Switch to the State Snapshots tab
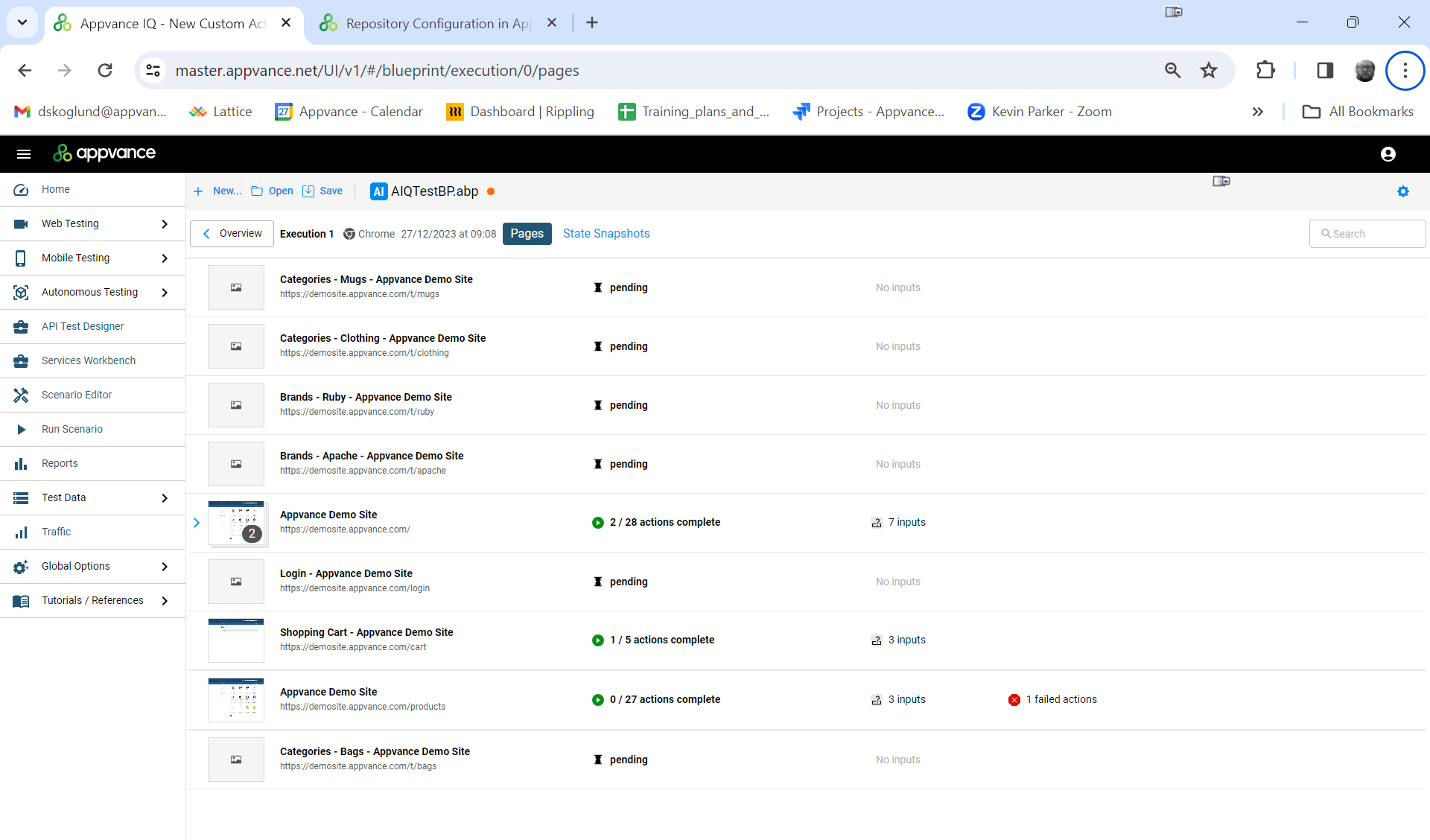This screenshot has height=840, width=1430. (x=606, y=234)
